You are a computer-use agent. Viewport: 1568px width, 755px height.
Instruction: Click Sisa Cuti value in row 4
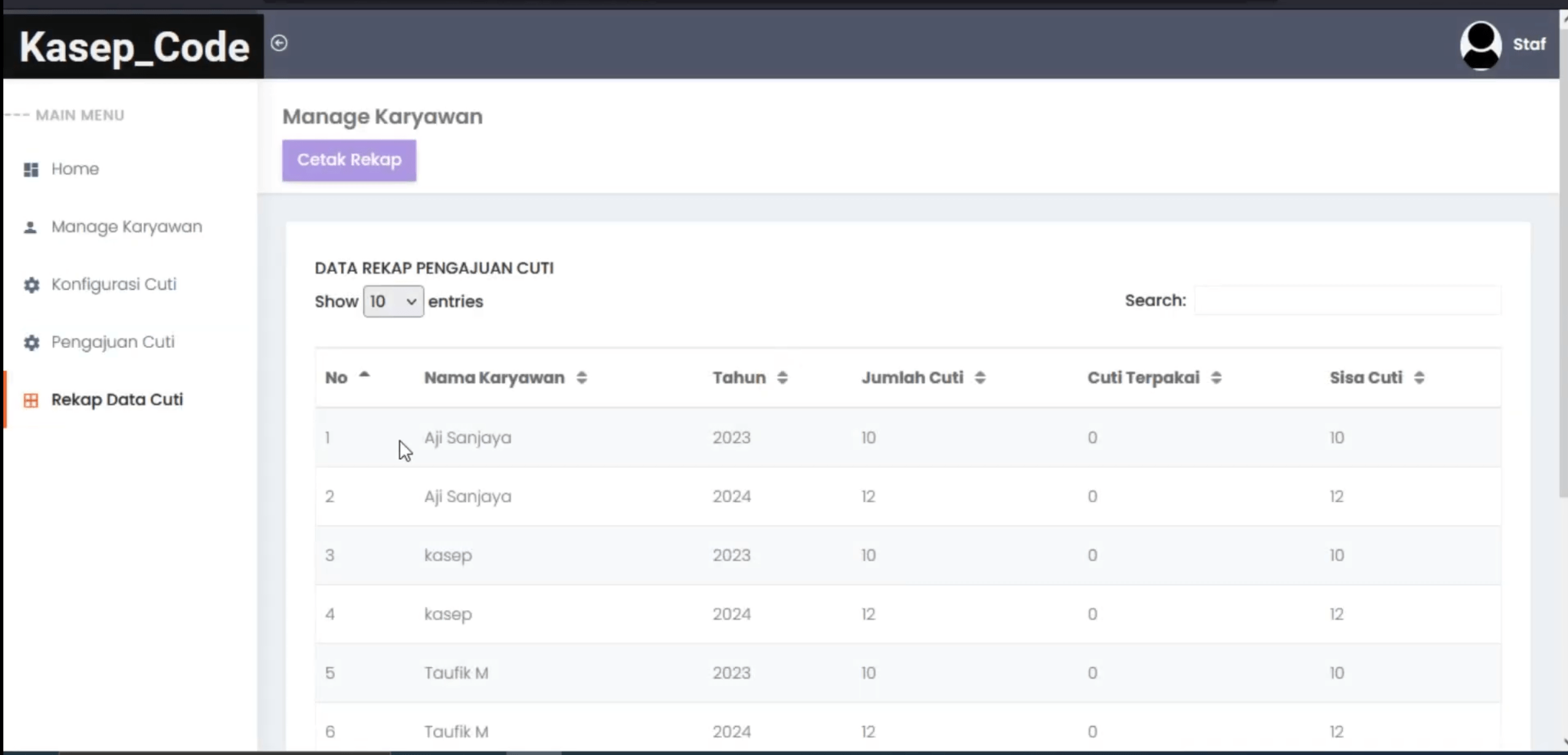click(1337, 614)
